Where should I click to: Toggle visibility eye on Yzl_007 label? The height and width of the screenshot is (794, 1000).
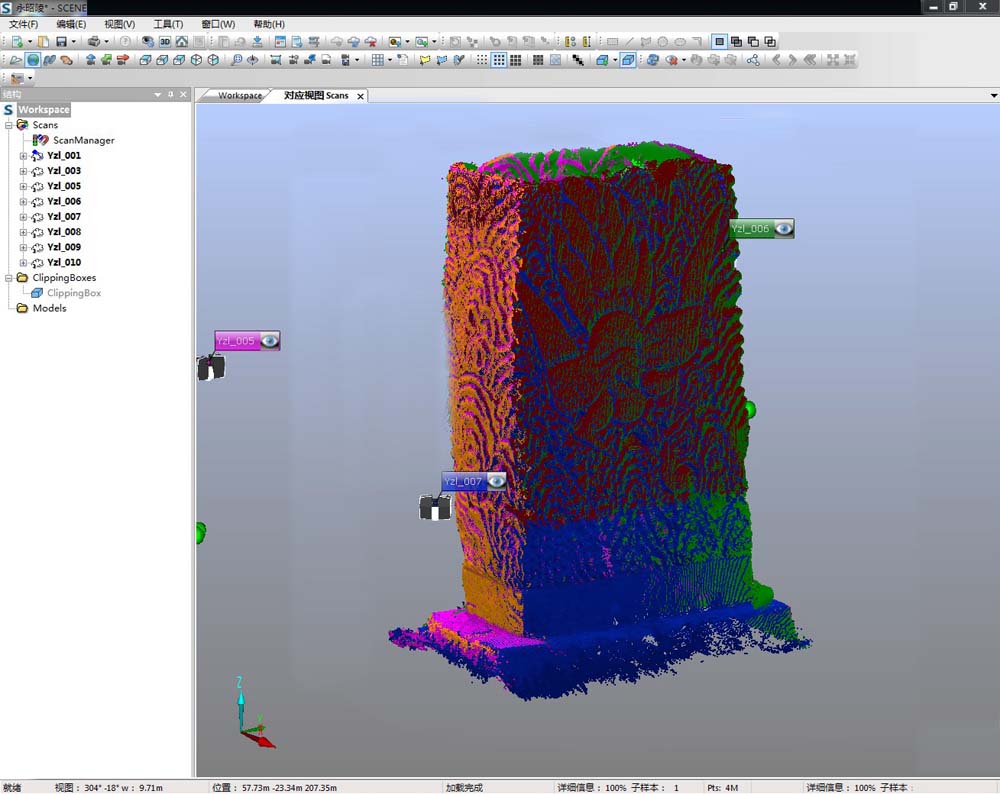(496, 481)
